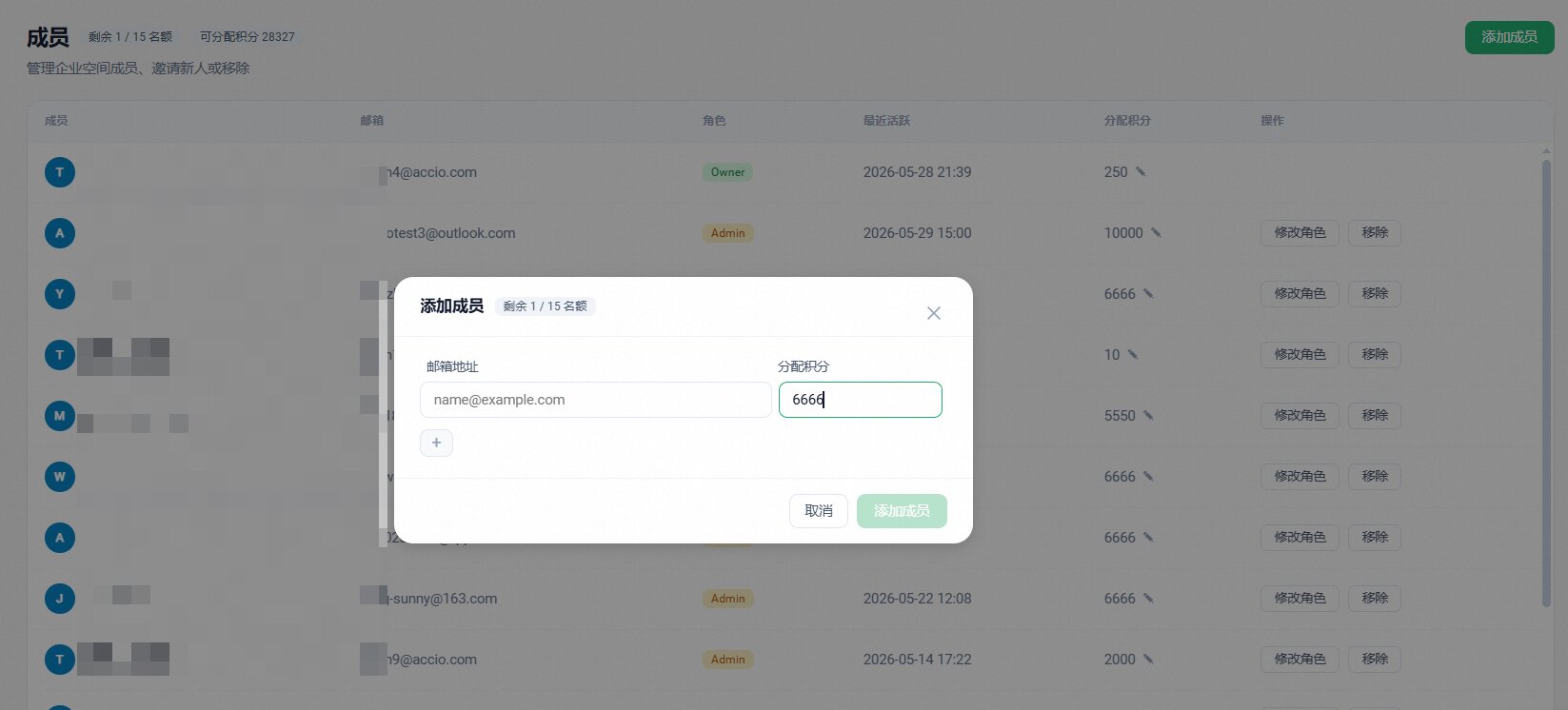Image resolution: width=1568 pixels, height=710 pixels.
Task: Click 修改角色 in the 5550 points row
Action: point(1300,416)
